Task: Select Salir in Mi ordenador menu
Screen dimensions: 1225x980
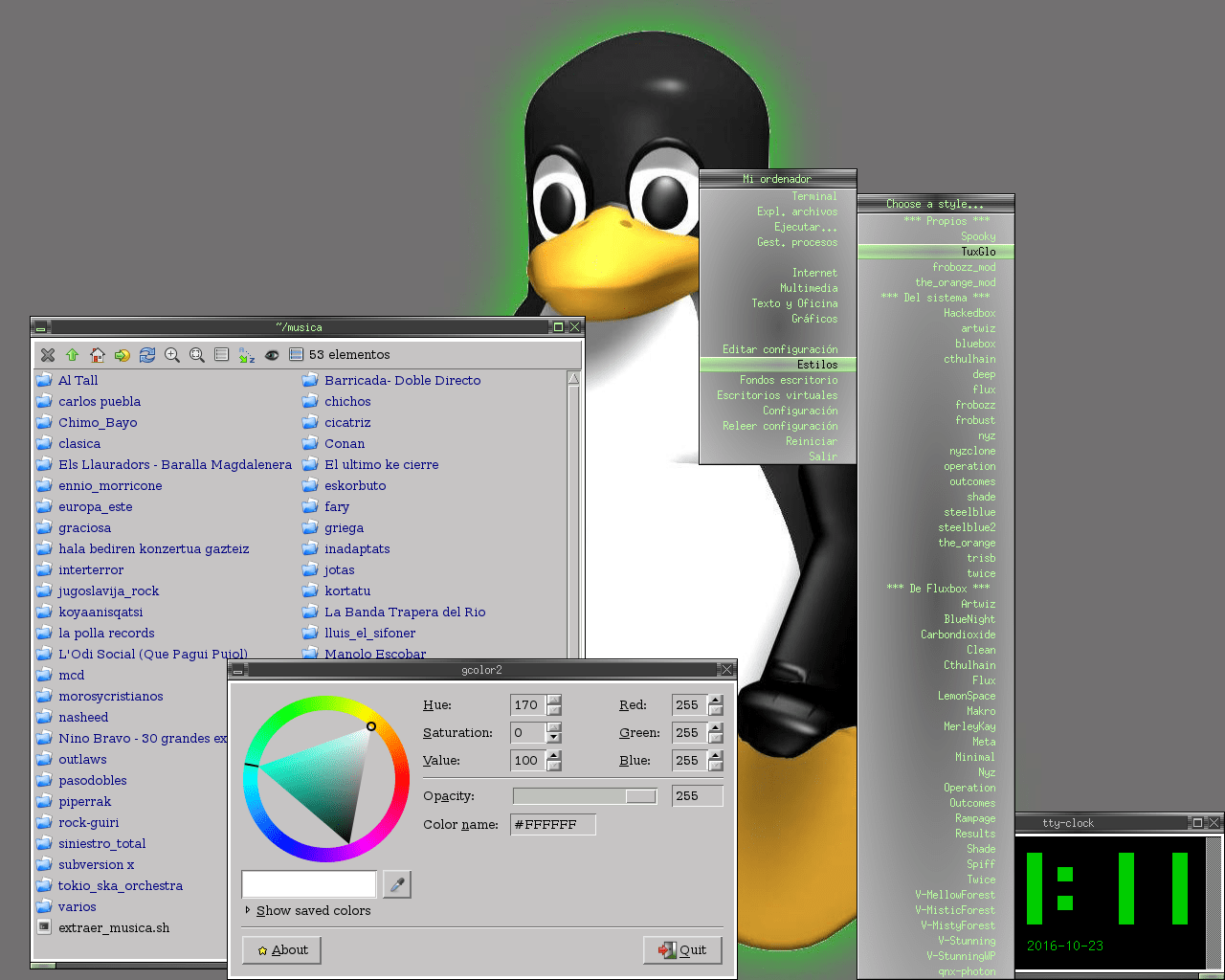Action: pos(778,457)
